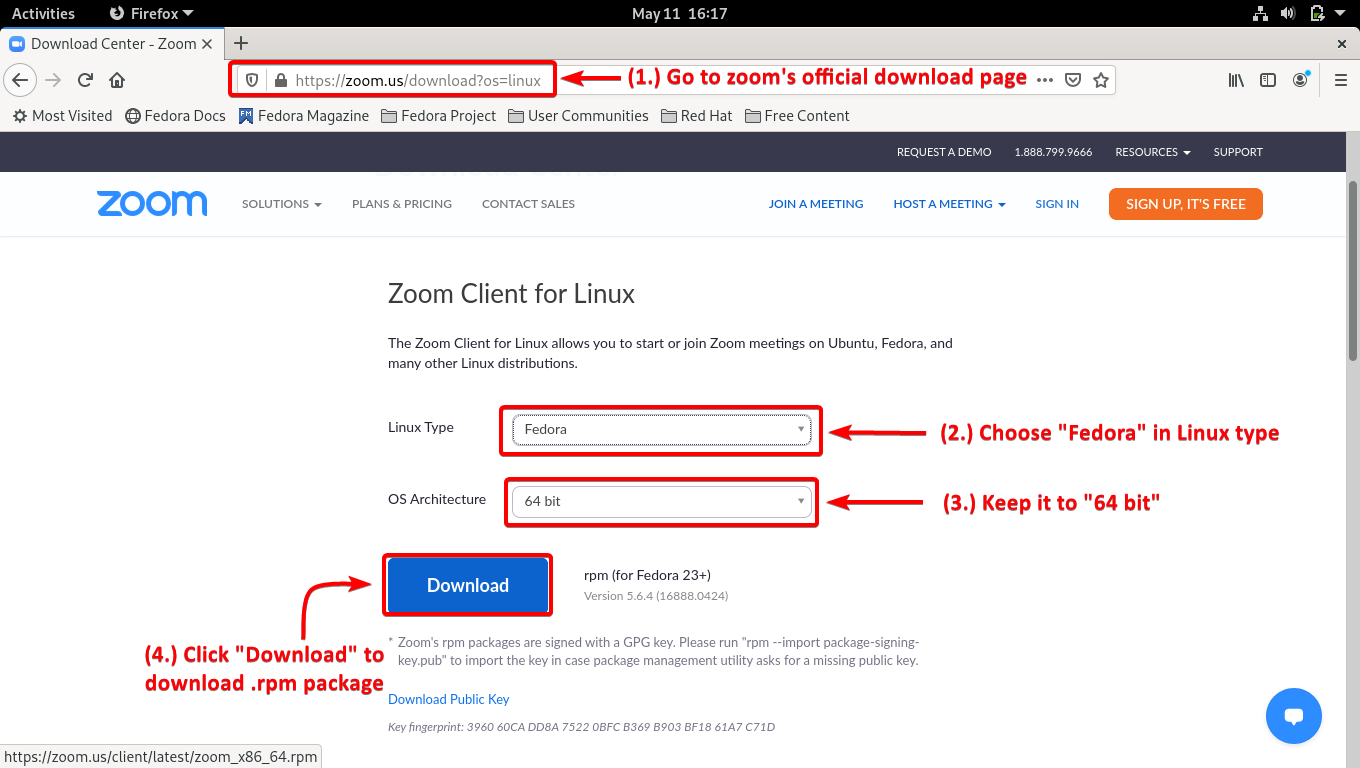Click the Firefox home button
The height and width of the screenshot is (768, 1360).
tap(115, 79)
